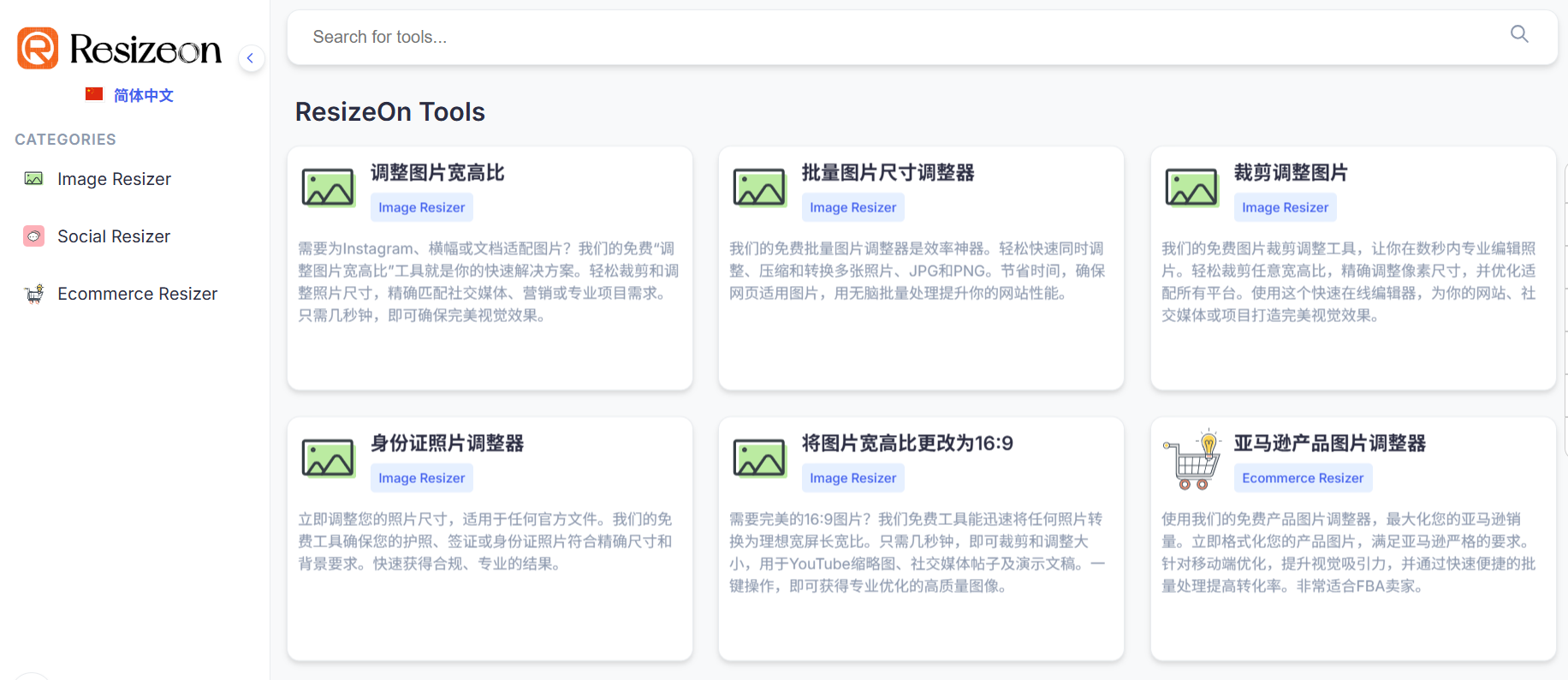Viewport: 1568px width, 680px height.
Task: Click the image icon on 裁剪调整图片 card
Action: (1192, 188)
